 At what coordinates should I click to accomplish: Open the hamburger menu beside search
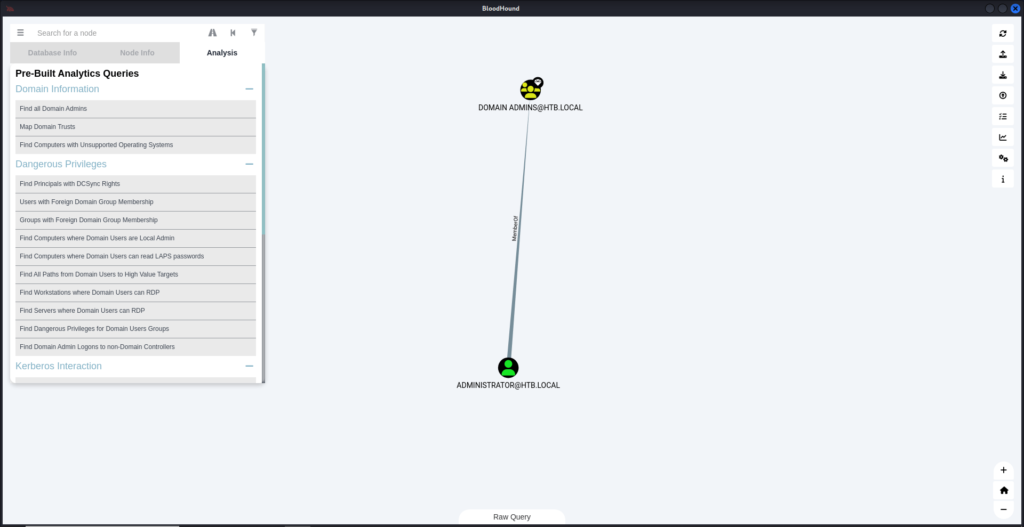click(20, 33)
